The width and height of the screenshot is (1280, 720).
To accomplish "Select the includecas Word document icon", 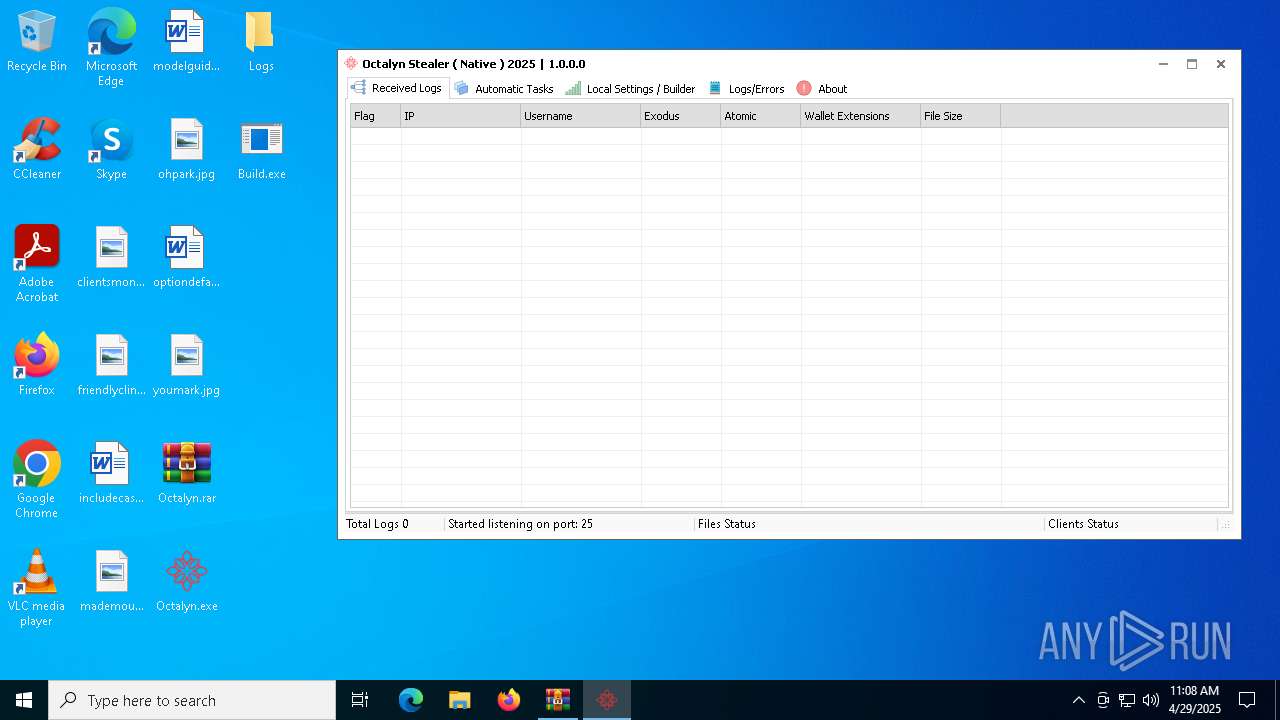I will (x=111, y=474).
